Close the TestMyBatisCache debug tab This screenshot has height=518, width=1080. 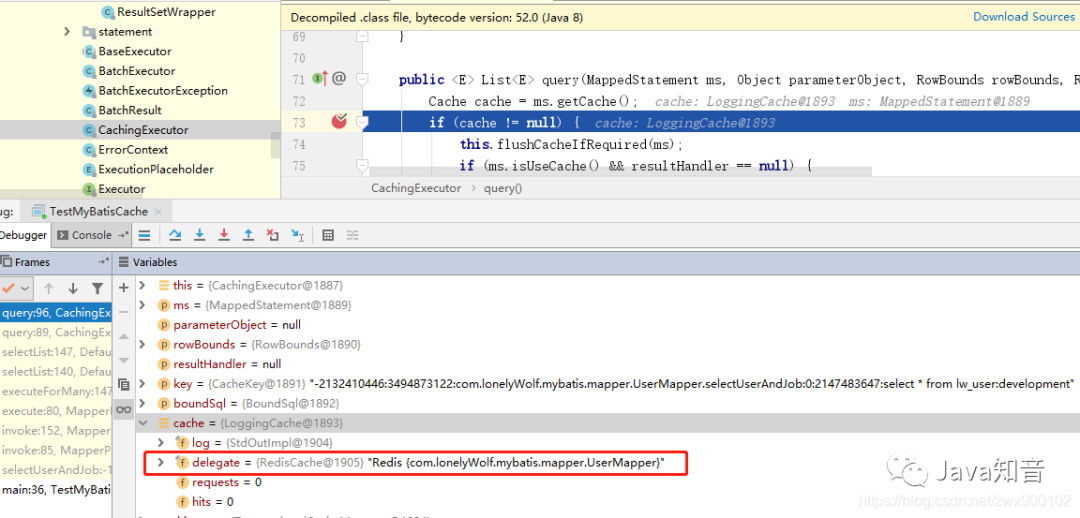[x=158, y=211]
